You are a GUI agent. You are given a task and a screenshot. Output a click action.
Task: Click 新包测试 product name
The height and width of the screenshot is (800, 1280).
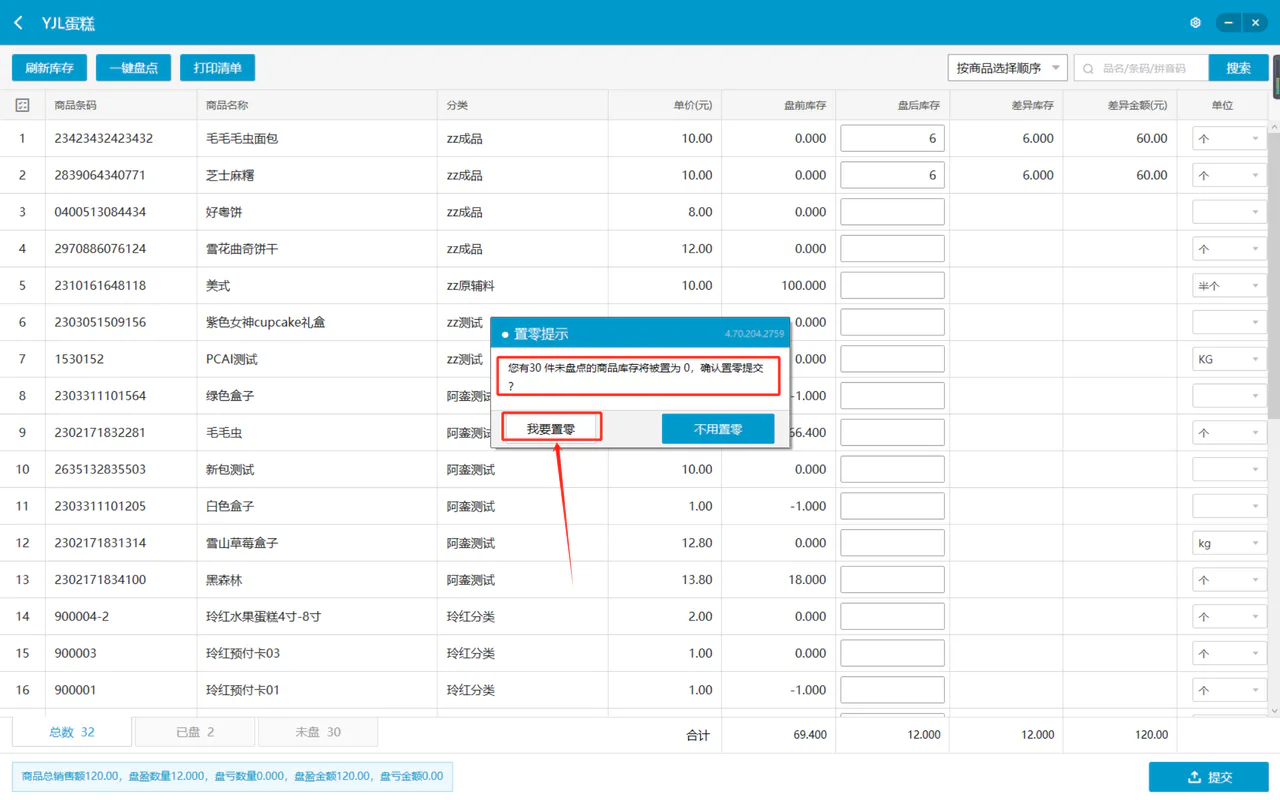pyautogui.click(x=230, y=469)
